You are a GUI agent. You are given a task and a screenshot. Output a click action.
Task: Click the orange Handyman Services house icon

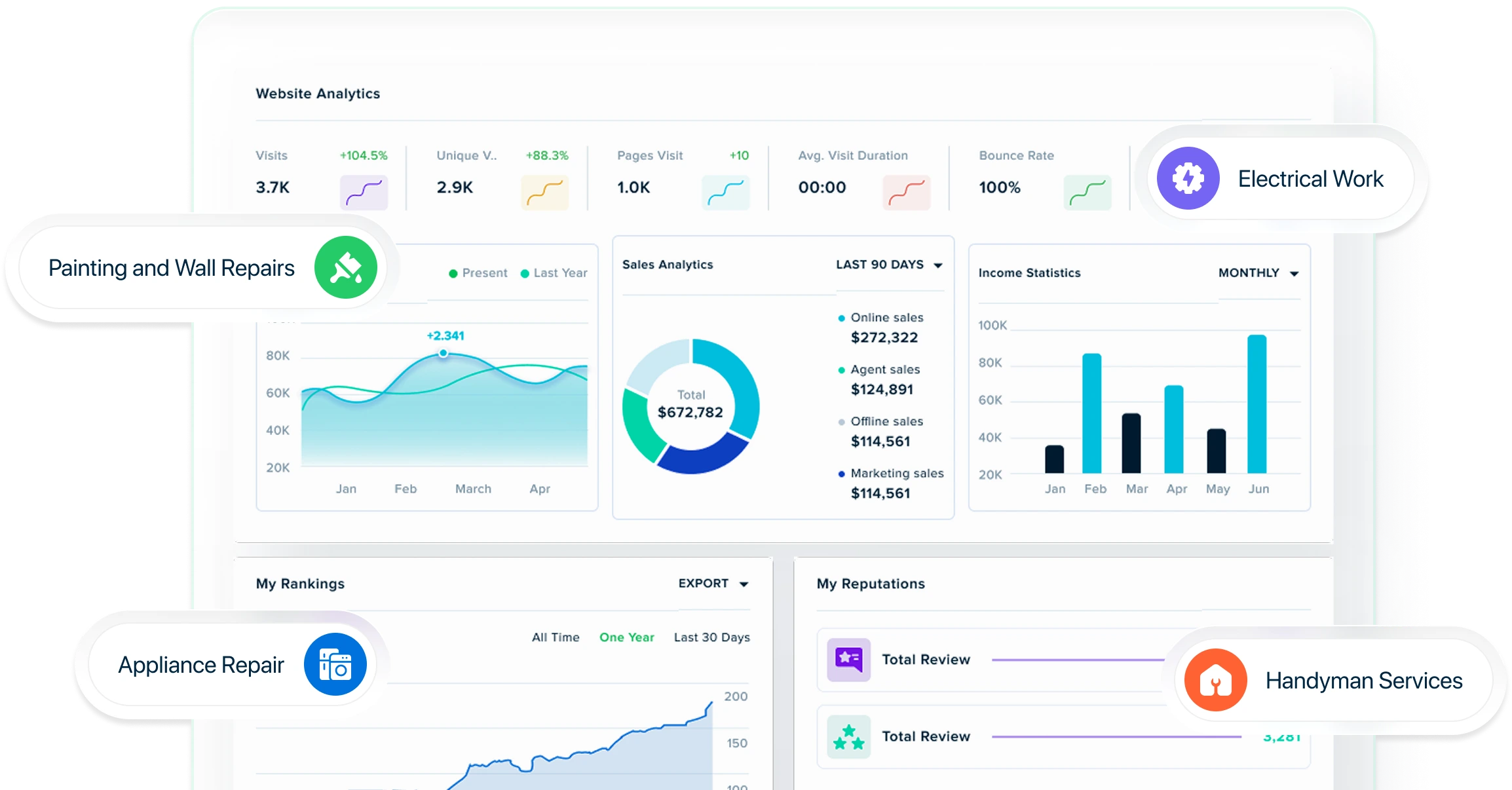1215,680
